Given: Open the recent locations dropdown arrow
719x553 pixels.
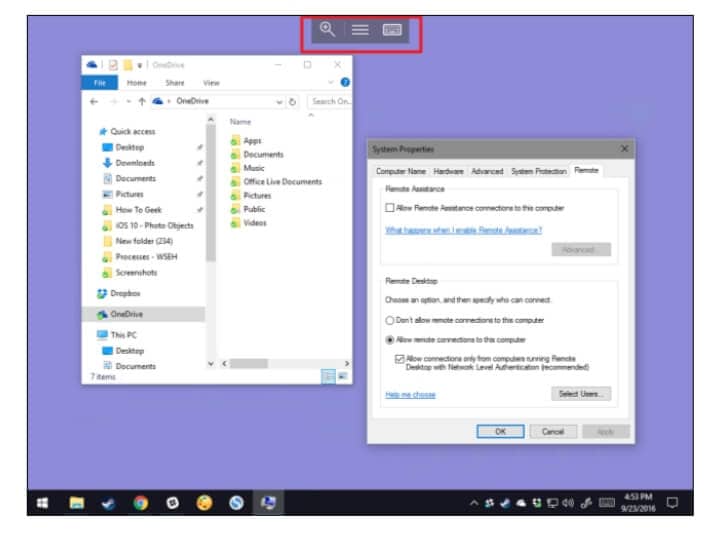Looking at the screenshot, I should point(128,101).
